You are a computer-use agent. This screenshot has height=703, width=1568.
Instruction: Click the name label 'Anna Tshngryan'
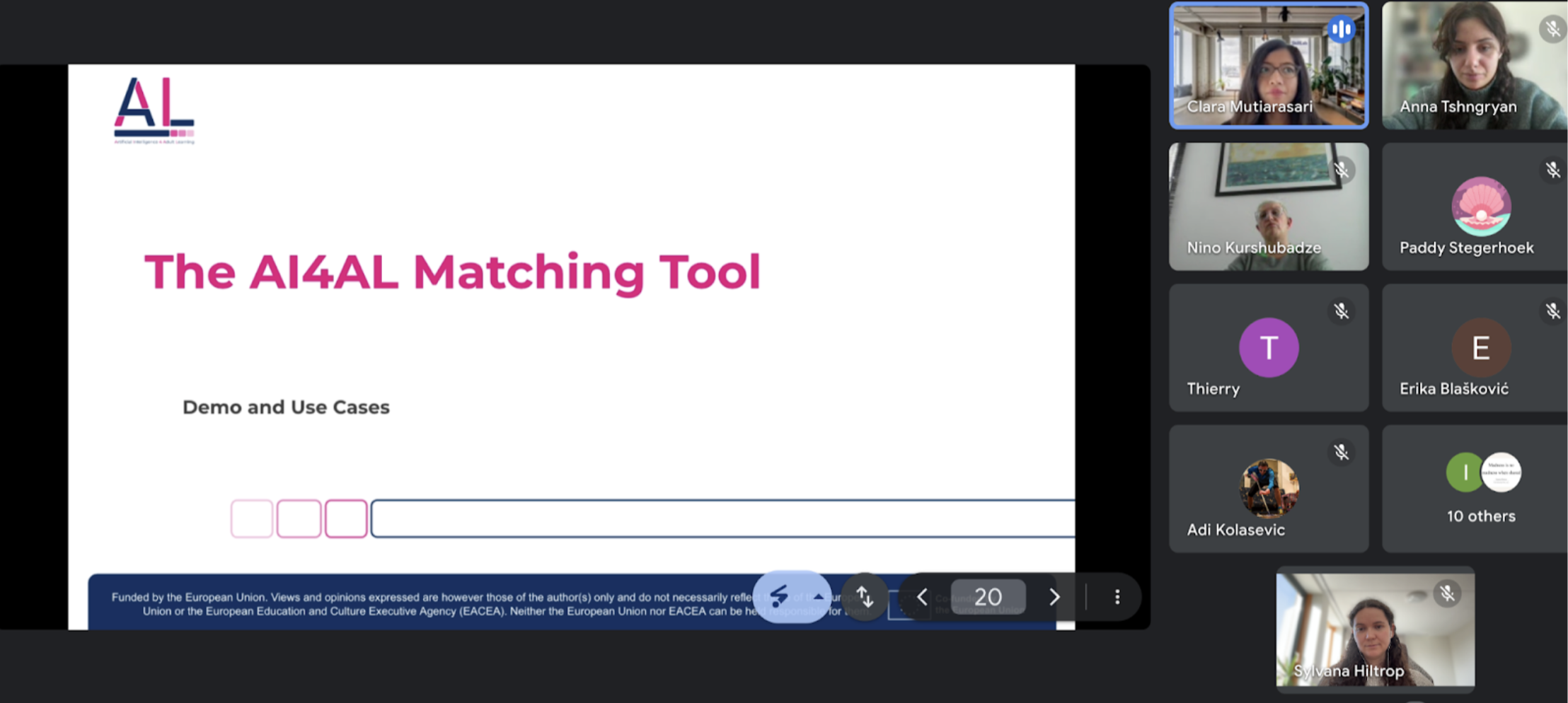tap(1458, 107)
